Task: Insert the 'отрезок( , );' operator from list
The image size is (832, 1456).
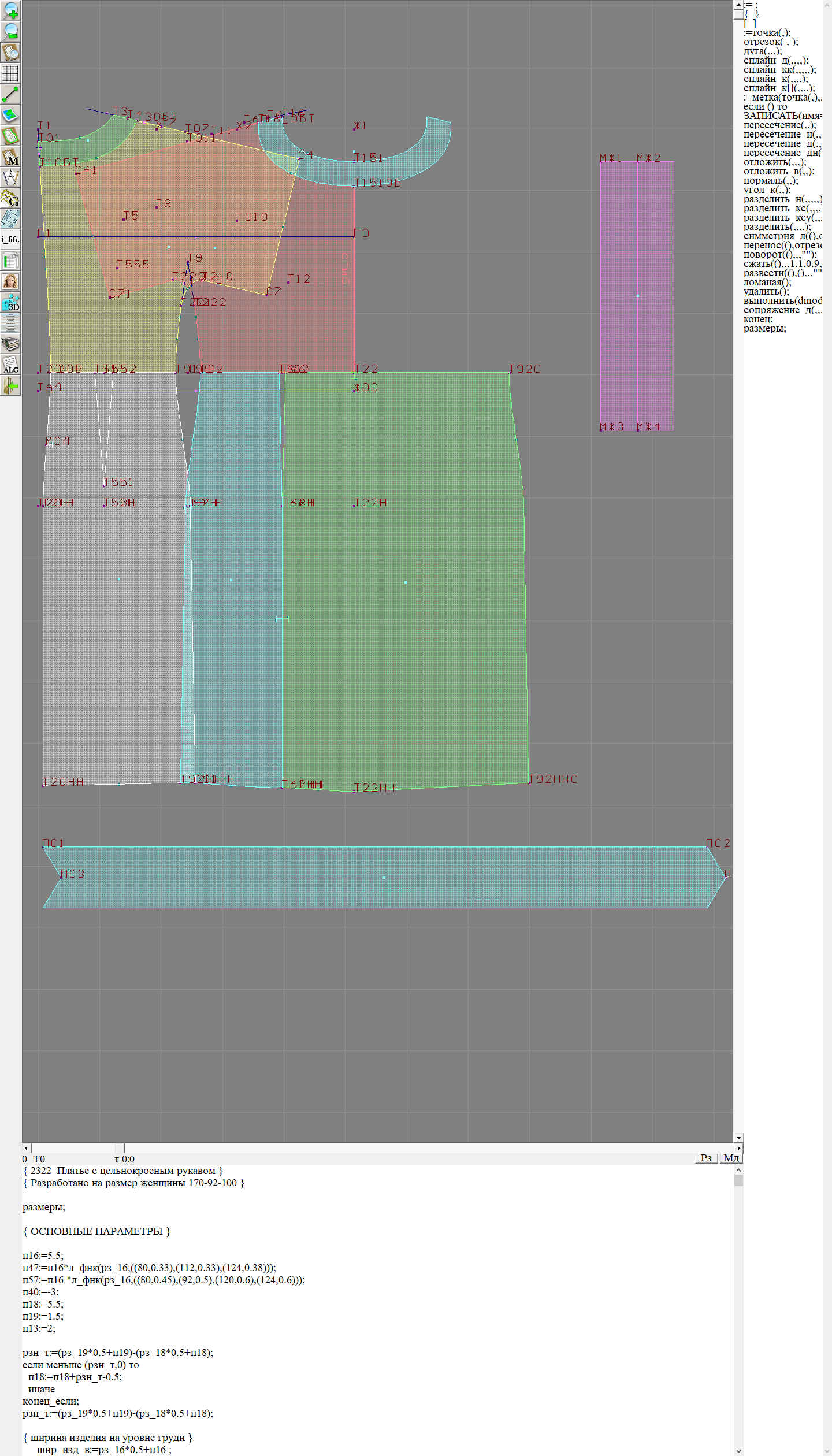Action: 771,42
